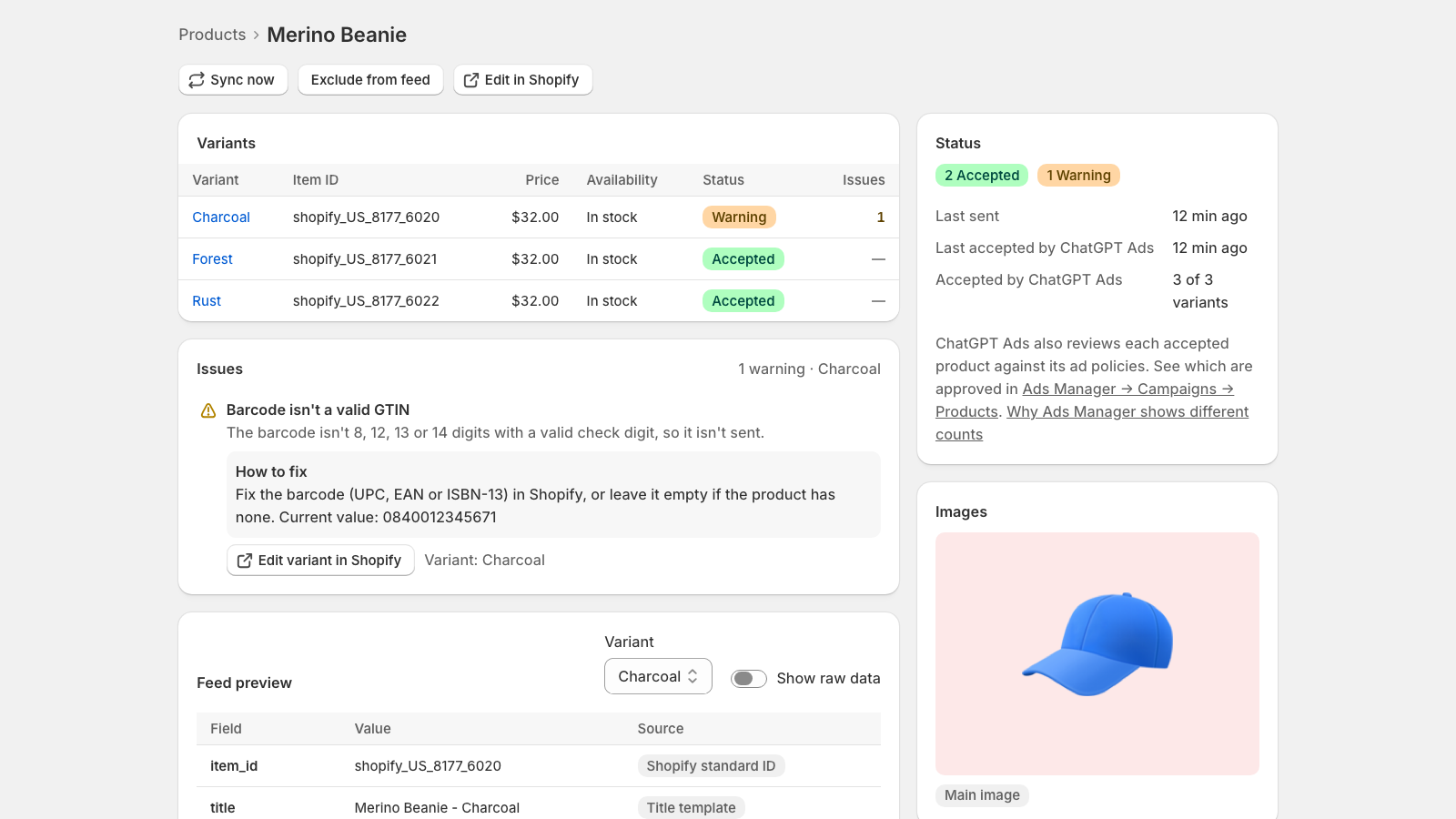Screen dimensions: 1456x819
Task: Click item ID shopify_US_8177_6022 cell
Action: point(366,301)
